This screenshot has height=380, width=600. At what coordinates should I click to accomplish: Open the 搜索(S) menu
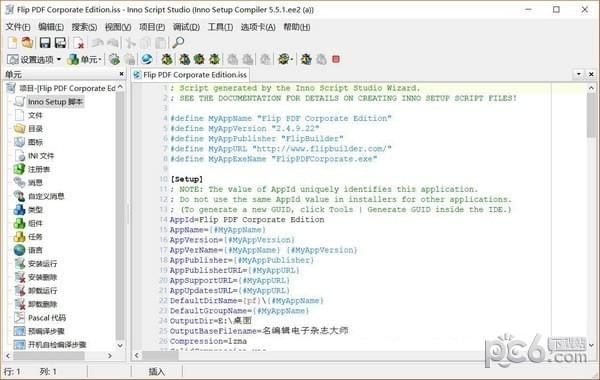click(84, 27)
